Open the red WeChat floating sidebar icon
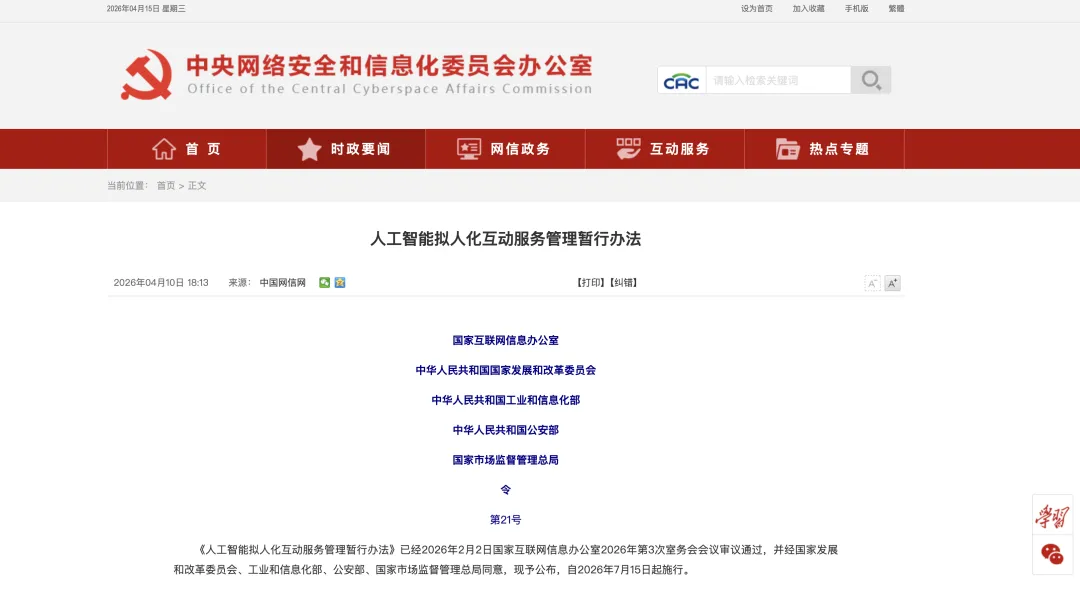This screenshot has width=1080, height=589. [x=1052, y=554]
